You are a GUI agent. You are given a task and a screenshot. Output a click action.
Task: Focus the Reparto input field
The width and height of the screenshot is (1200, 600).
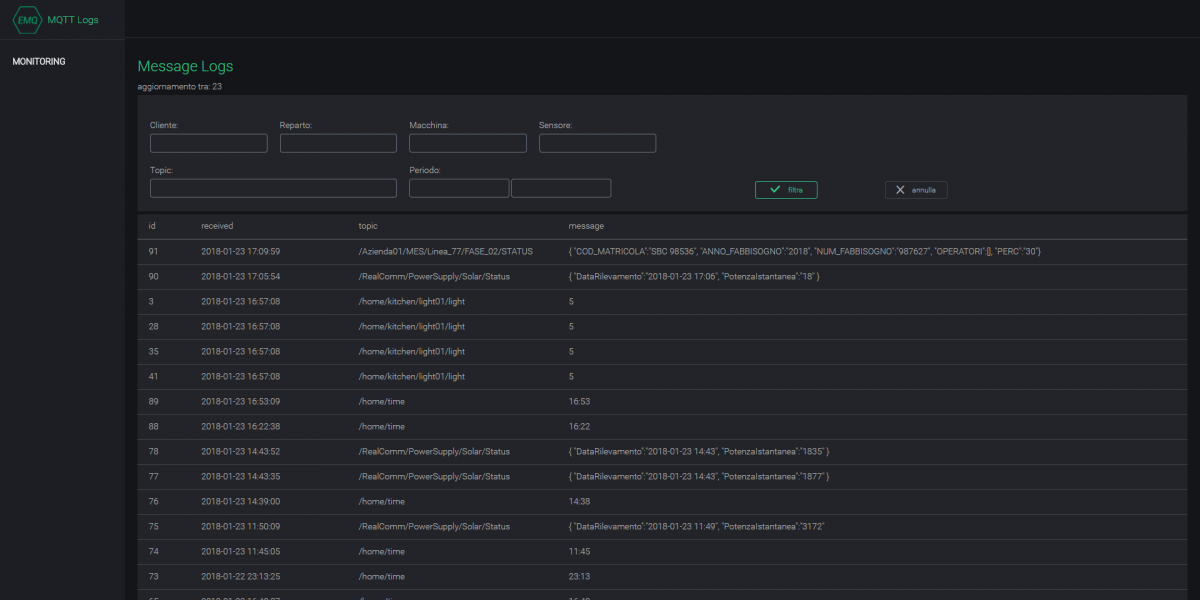[338, 143]
